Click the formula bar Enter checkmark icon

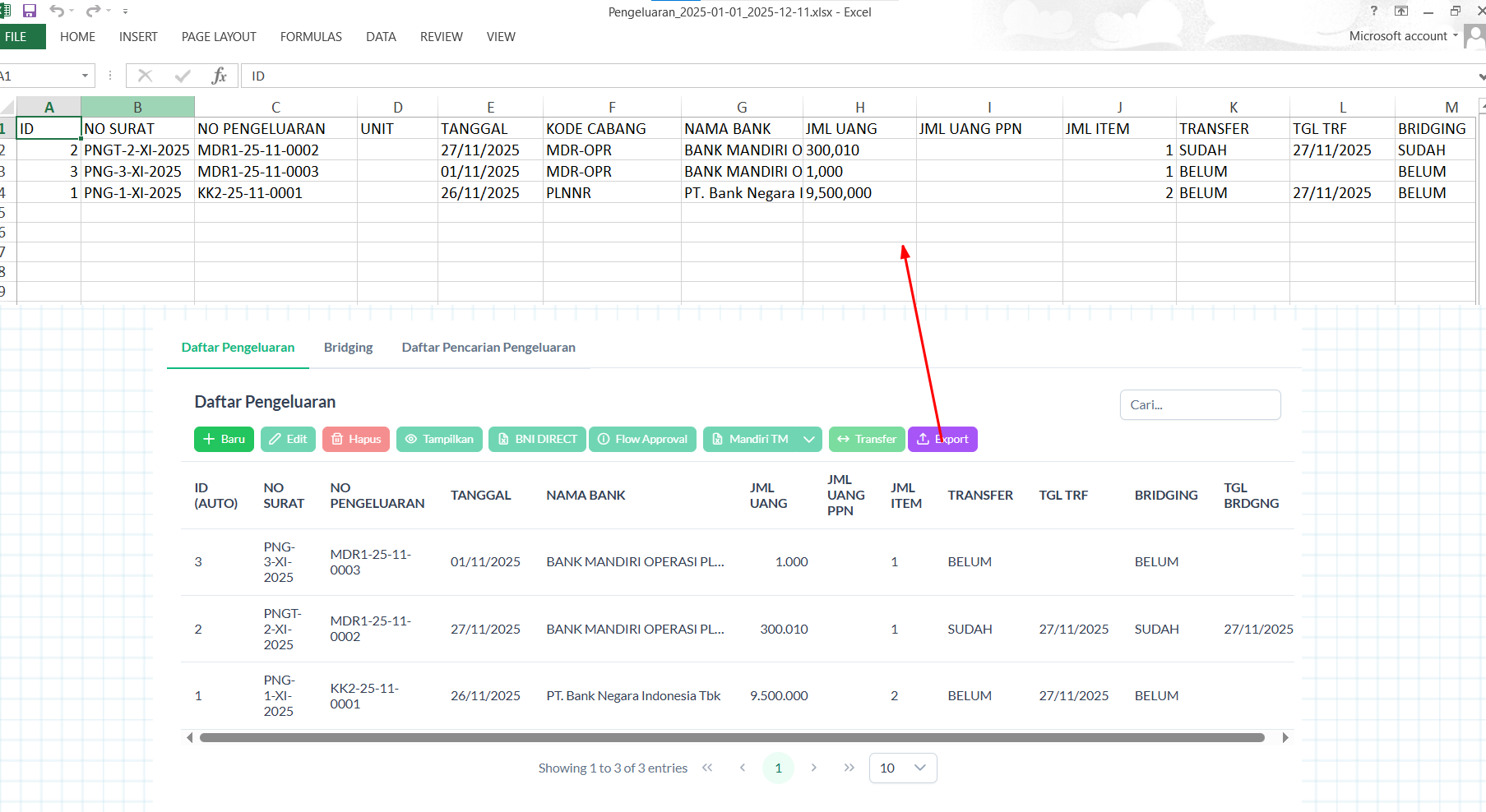point(183,76)
